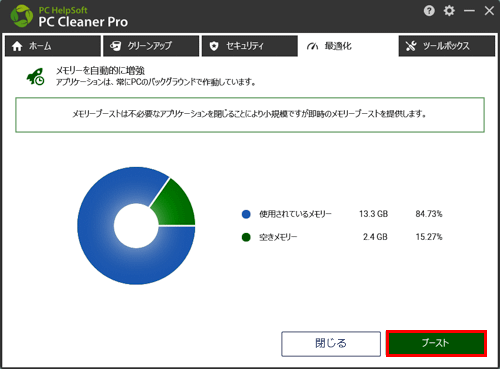500x369 pixels.
Task: Click the memory boost description box
Action: tap(250, 115)
